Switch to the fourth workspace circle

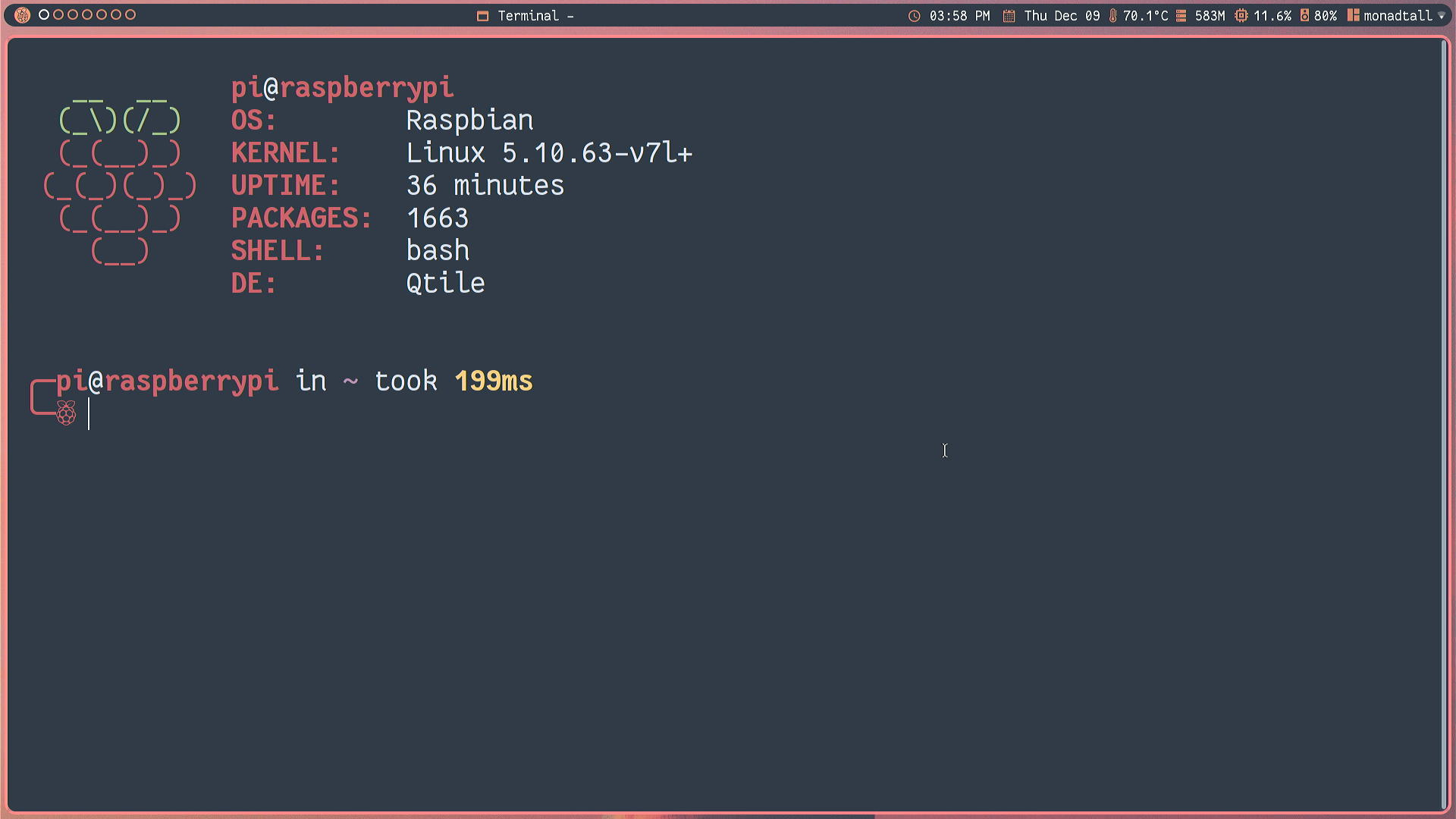click(87, 15)
